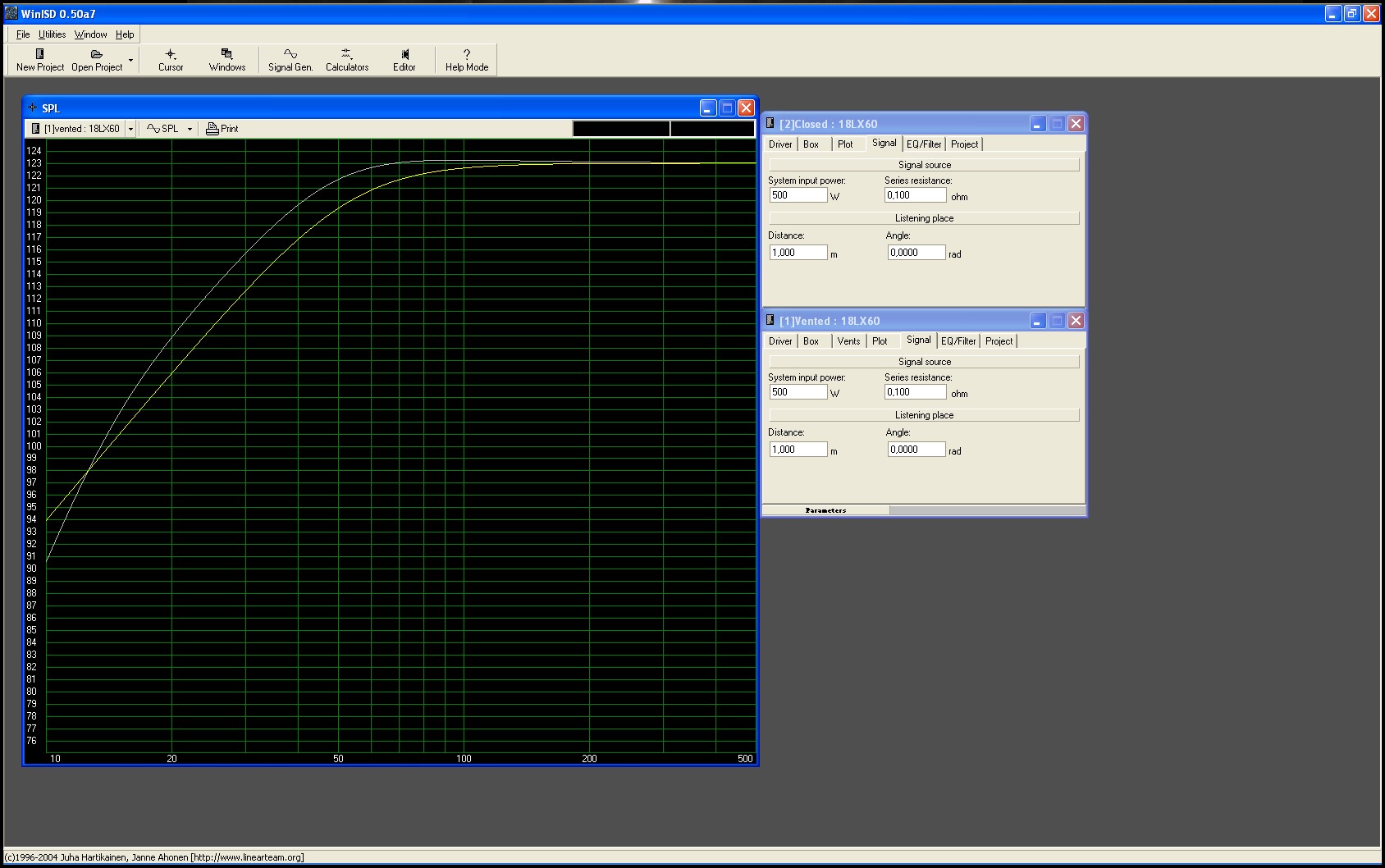This screenshot has height=868, width=1385.
Task: Close the Closed 18LX60 project window
Action: (1076, 124)
